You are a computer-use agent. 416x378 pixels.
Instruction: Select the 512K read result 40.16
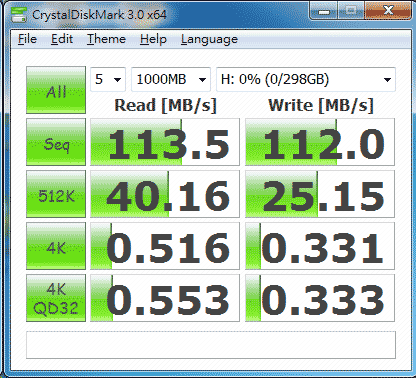165,194
